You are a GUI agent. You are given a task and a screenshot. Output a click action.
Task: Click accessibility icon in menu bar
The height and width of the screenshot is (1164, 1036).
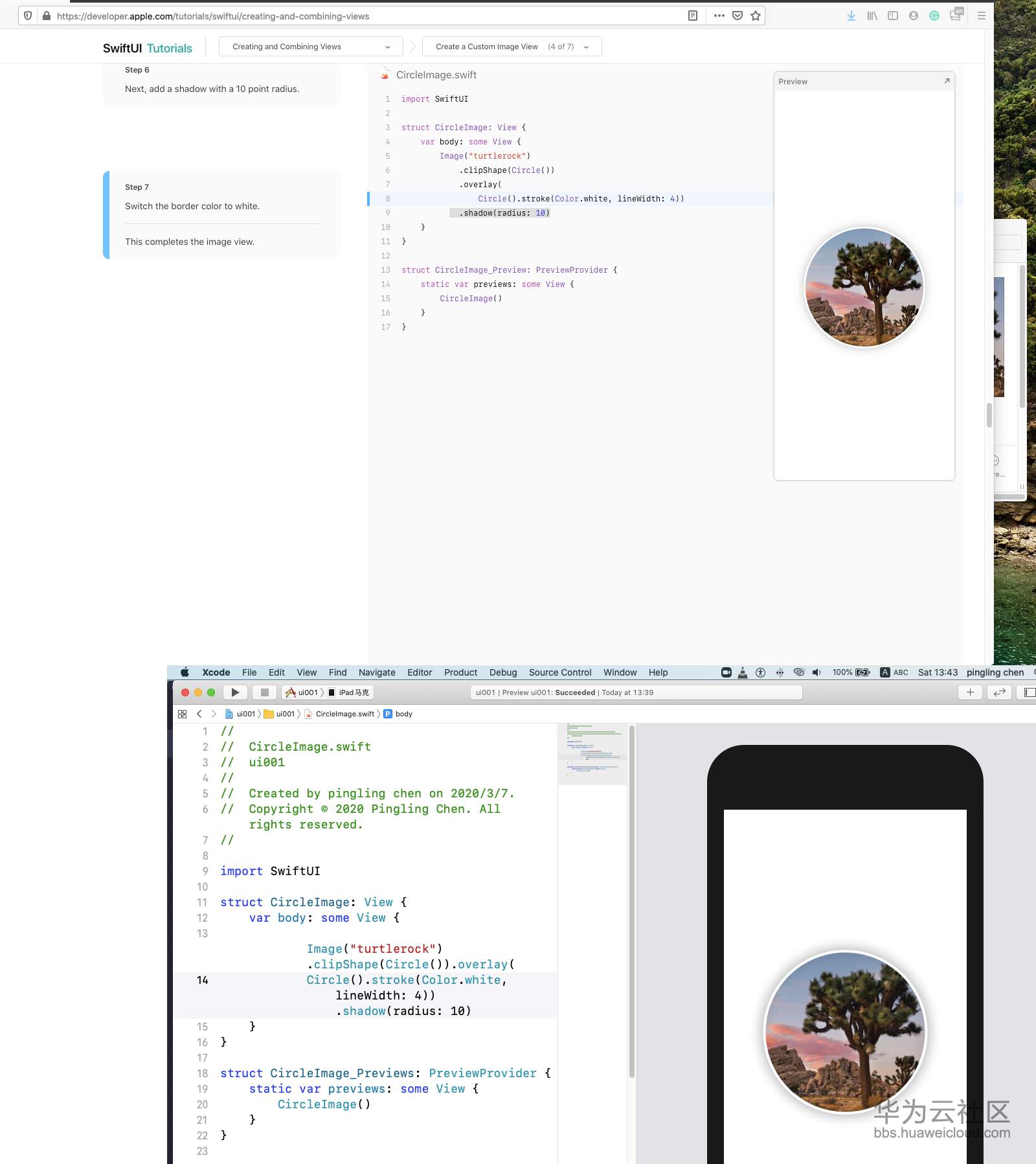[x=761, y=672]
